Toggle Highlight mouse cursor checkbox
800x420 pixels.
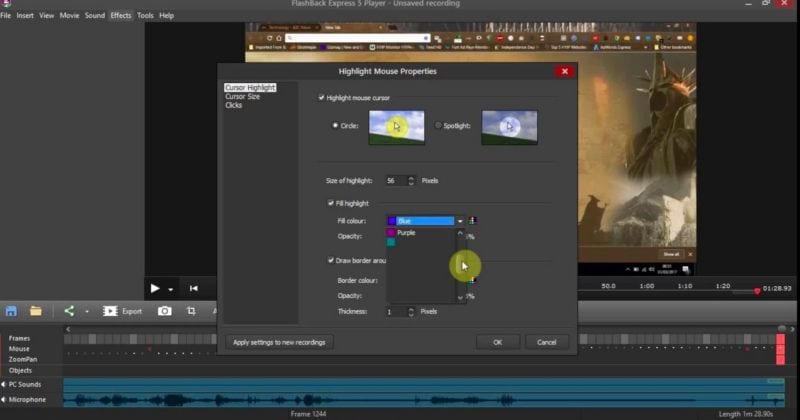click(x=321, y=97)
